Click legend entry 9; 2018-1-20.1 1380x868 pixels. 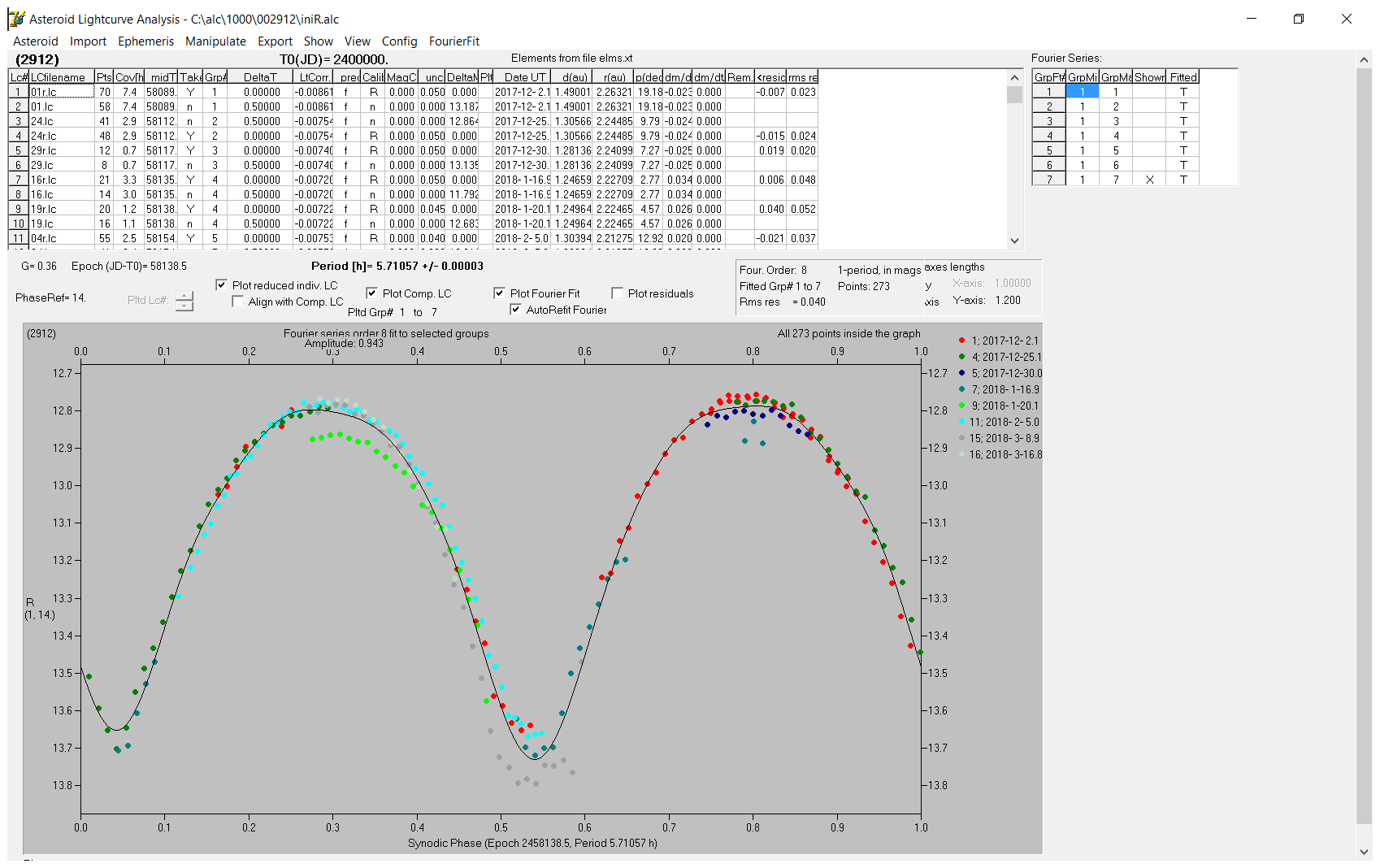click(1005, 406)
